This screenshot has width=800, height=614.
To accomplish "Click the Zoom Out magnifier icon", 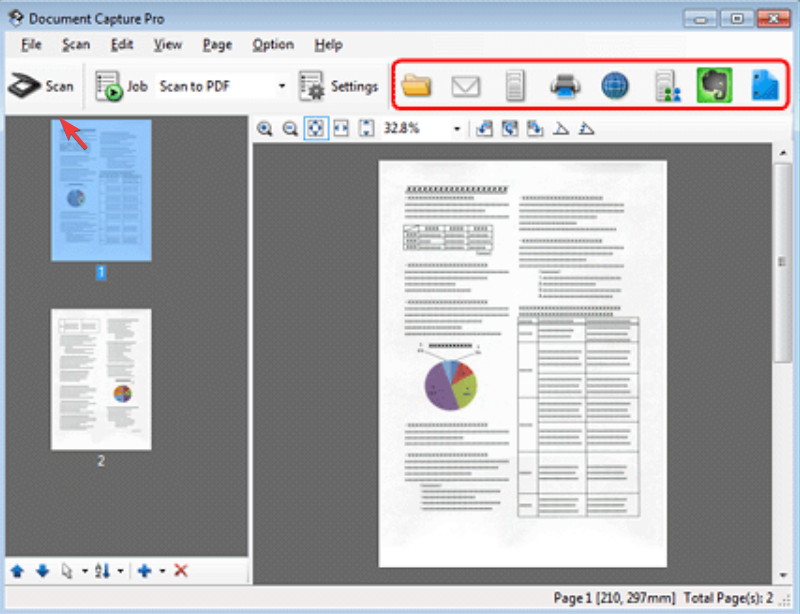I will [x=290, y=128].
